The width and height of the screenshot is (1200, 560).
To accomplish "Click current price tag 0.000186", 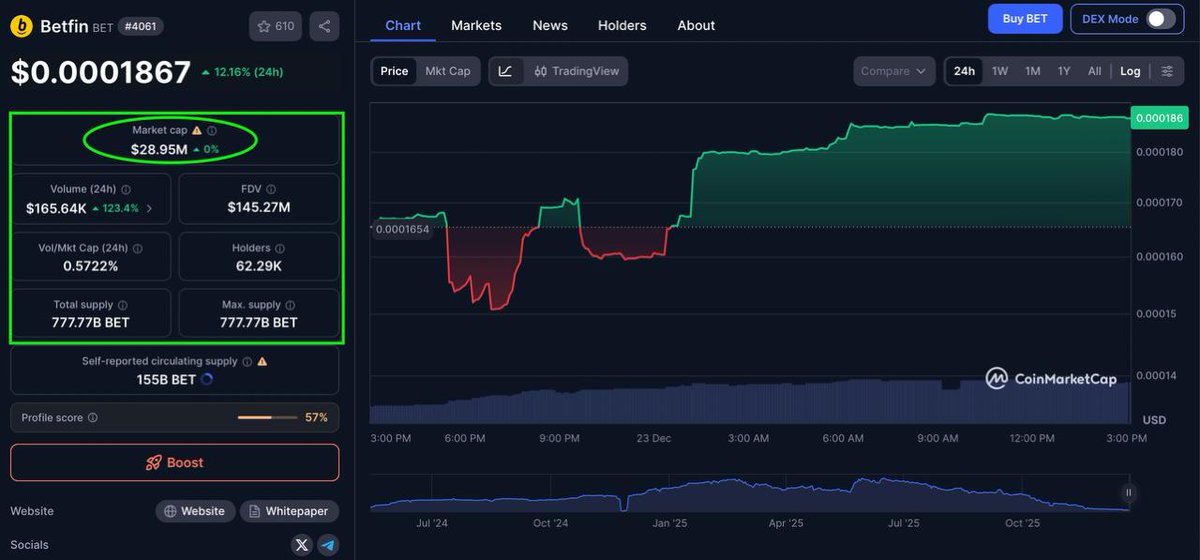I will click(x=1159, y=118).
